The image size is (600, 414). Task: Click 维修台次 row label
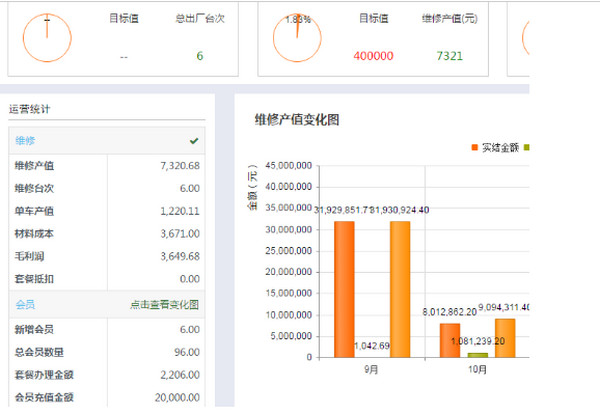tap(34, 188)
